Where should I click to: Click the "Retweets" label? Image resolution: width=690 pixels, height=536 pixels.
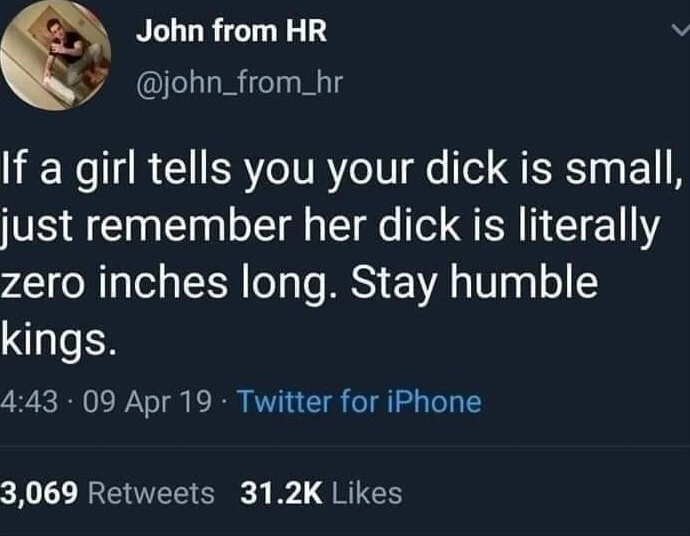point(151,493)
